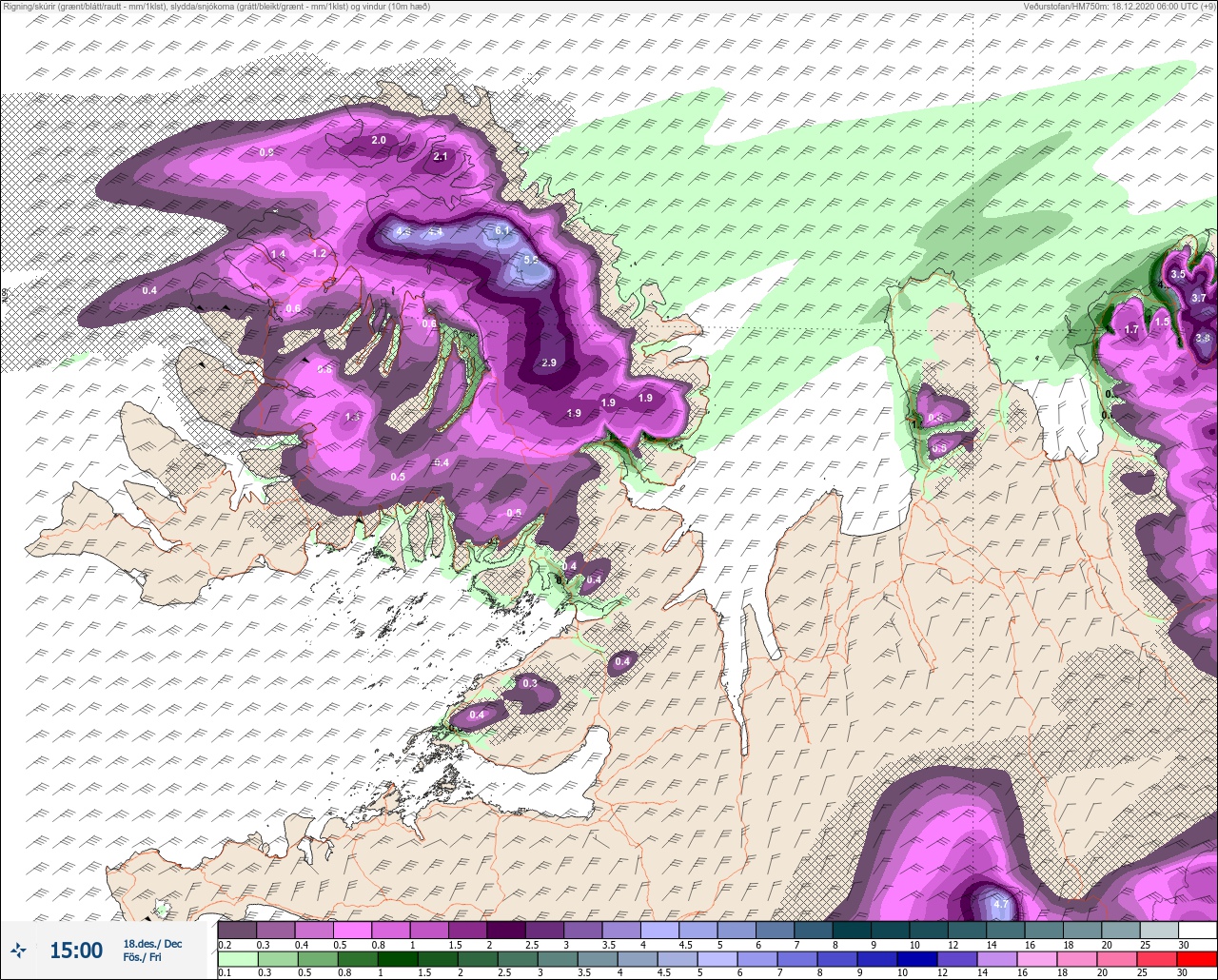Click the 1.2 value label on the map

pyautogui.click(x=319, y=253)
